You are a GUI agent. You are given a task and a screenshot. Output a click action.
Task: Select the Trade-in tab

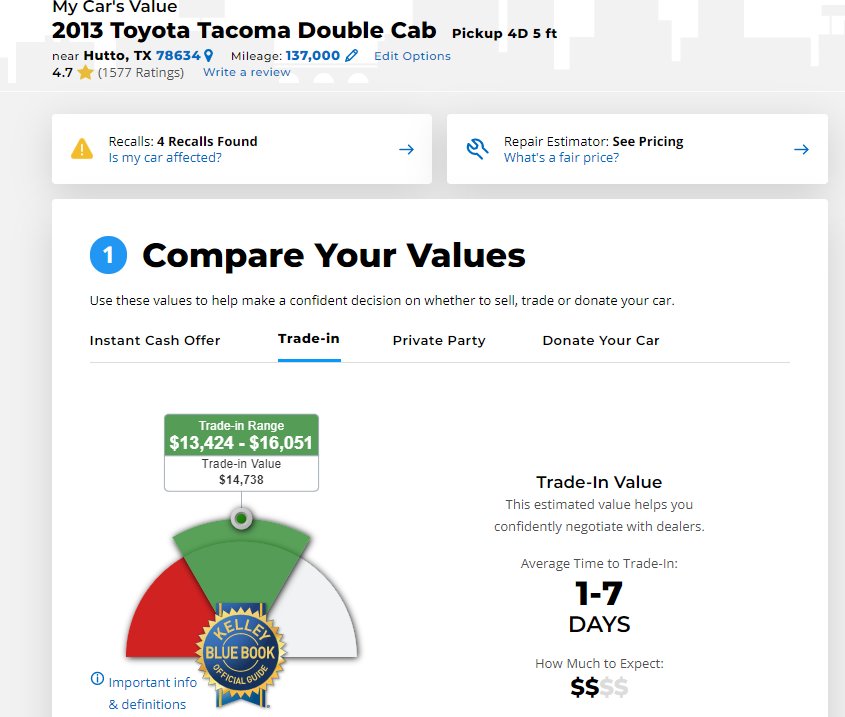tap(309, 339)
